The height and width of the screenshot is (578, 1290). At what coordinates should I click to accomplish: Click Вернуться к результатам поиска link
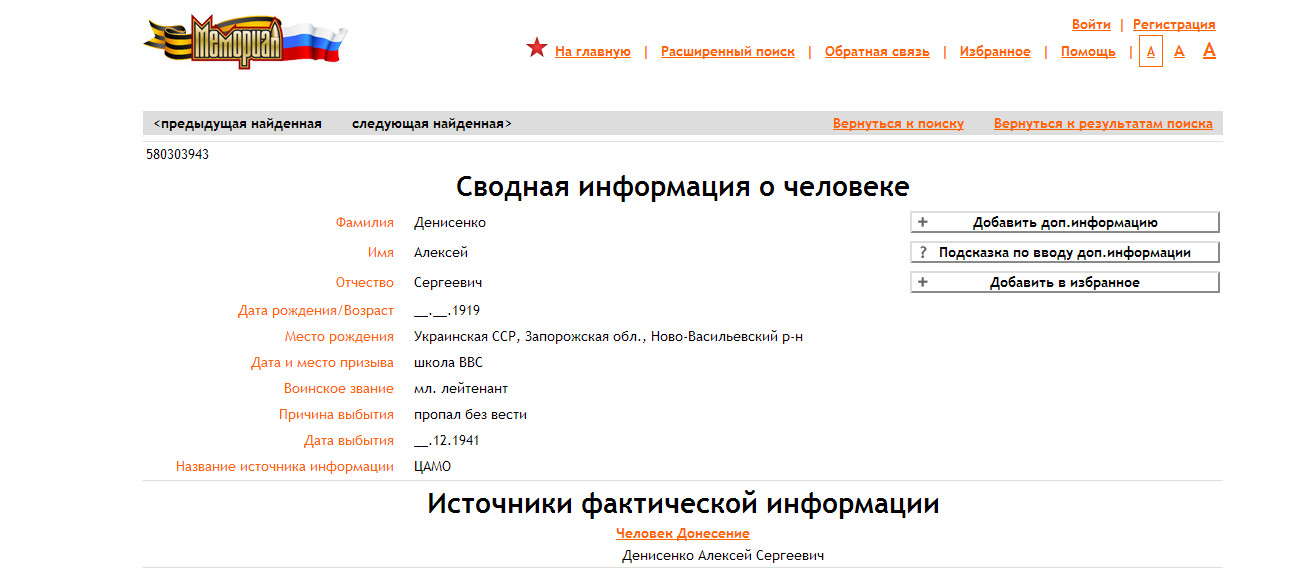[1103, 124]
